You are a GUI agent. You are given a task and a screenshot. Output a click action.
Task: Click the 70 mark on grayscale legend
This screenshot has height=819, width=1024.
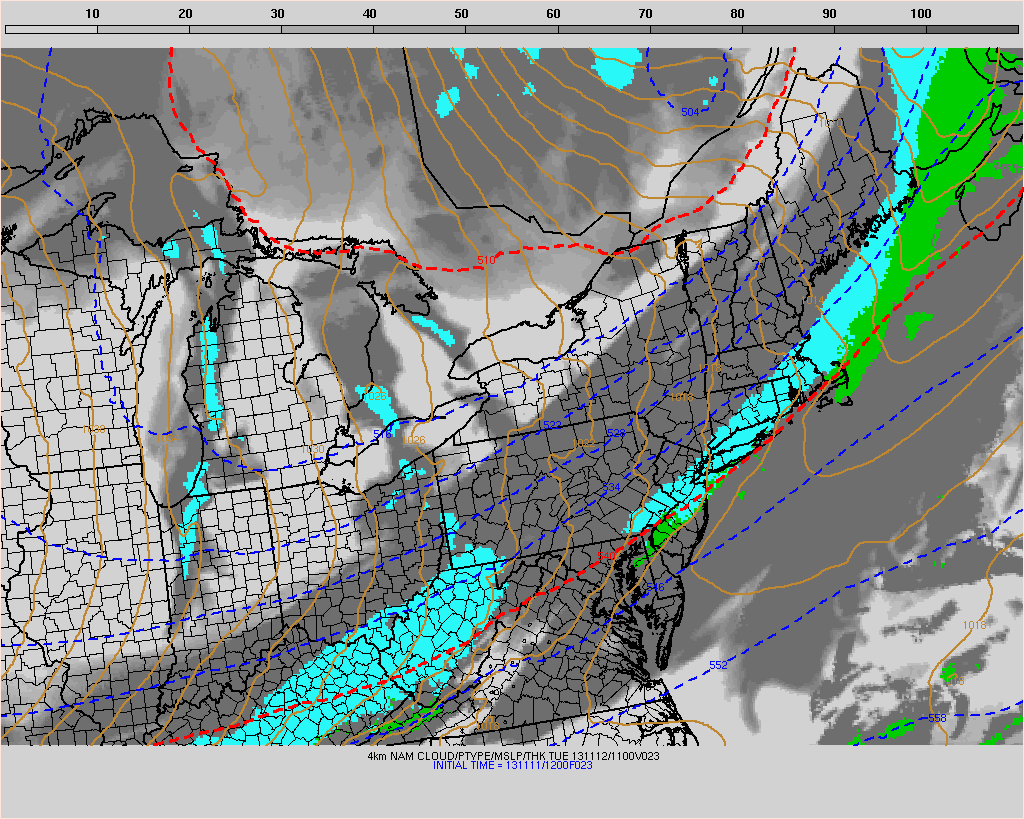pos(645,14)
